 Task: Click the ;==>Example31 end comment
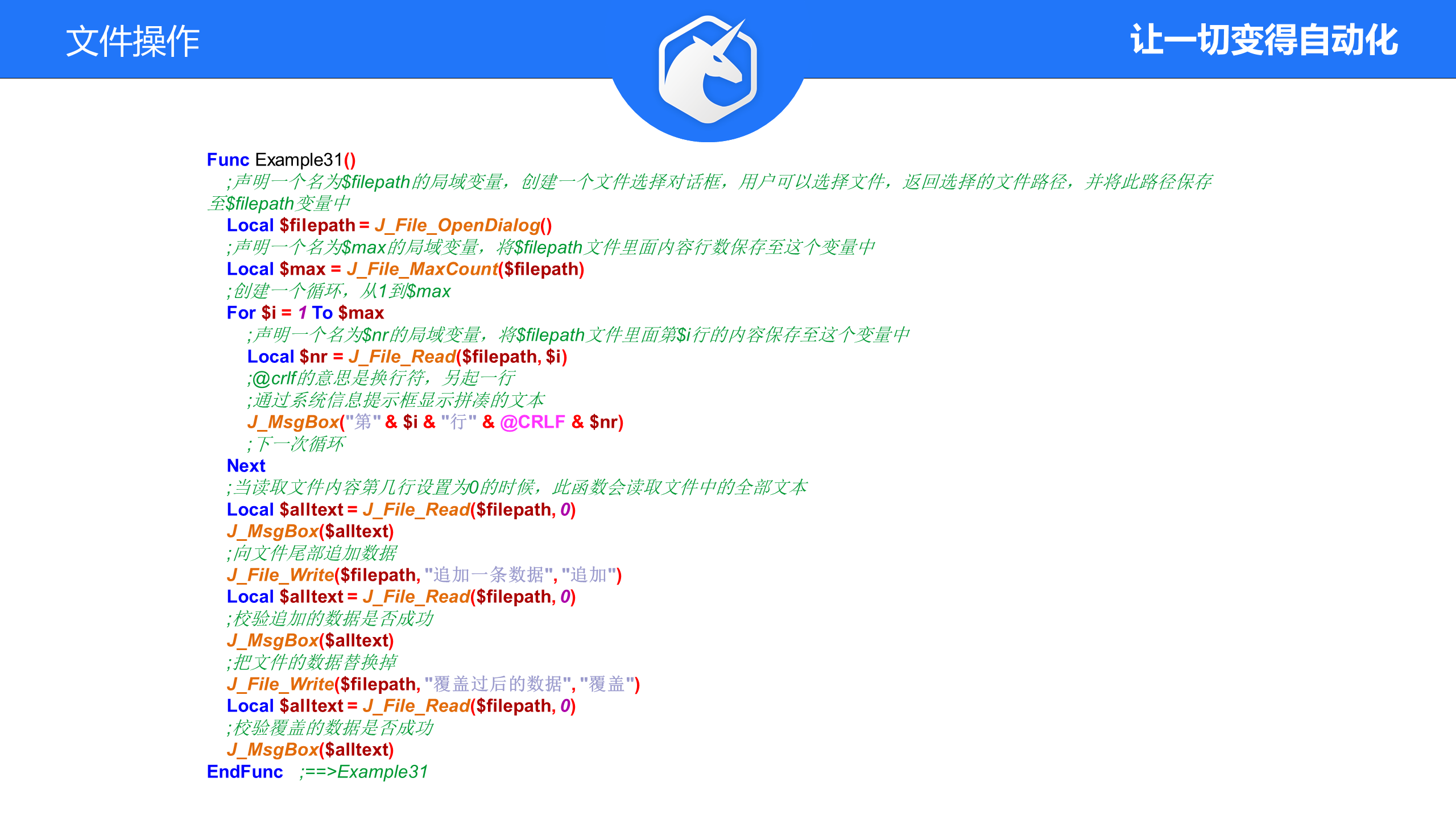point(364,772)
